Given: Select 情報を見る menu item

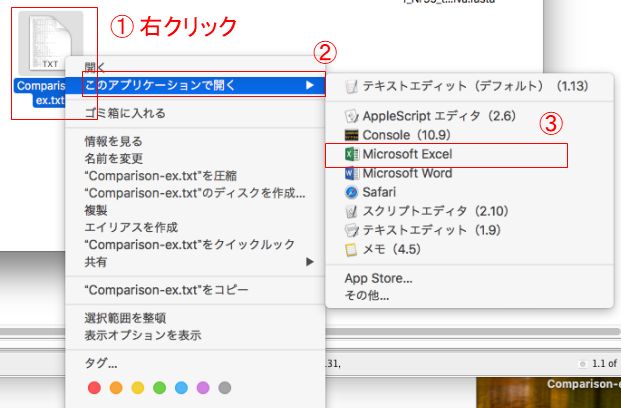Looking at the screenshot, I should point(195,141).
